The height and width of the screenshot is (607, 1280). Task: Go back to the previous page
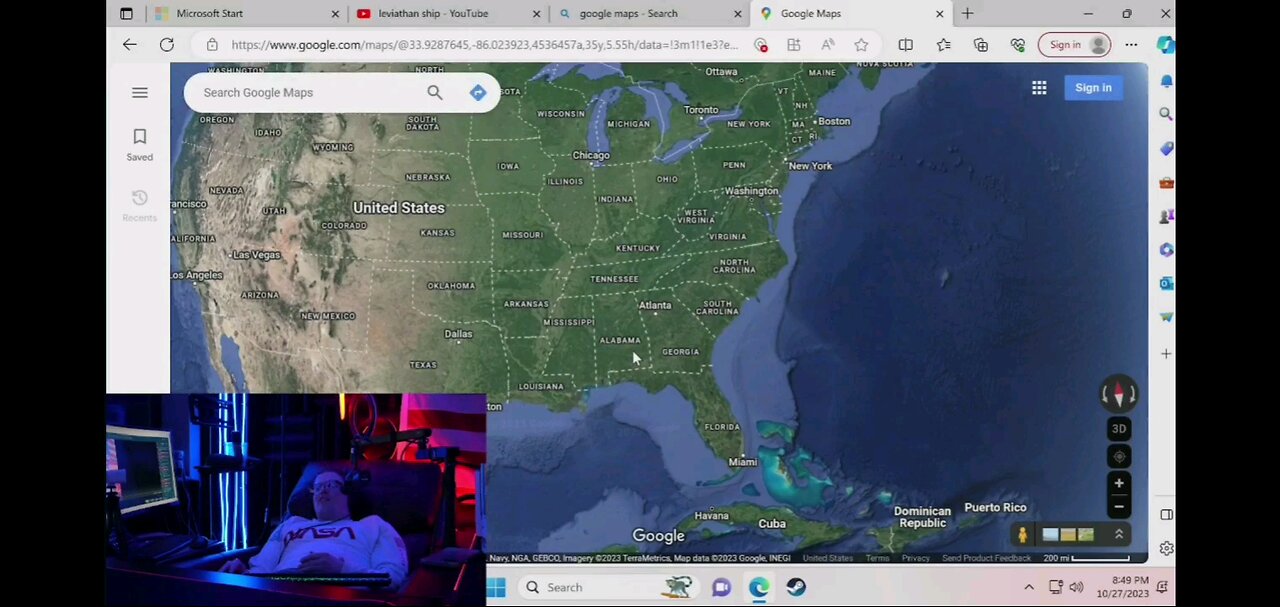(130, 45)
